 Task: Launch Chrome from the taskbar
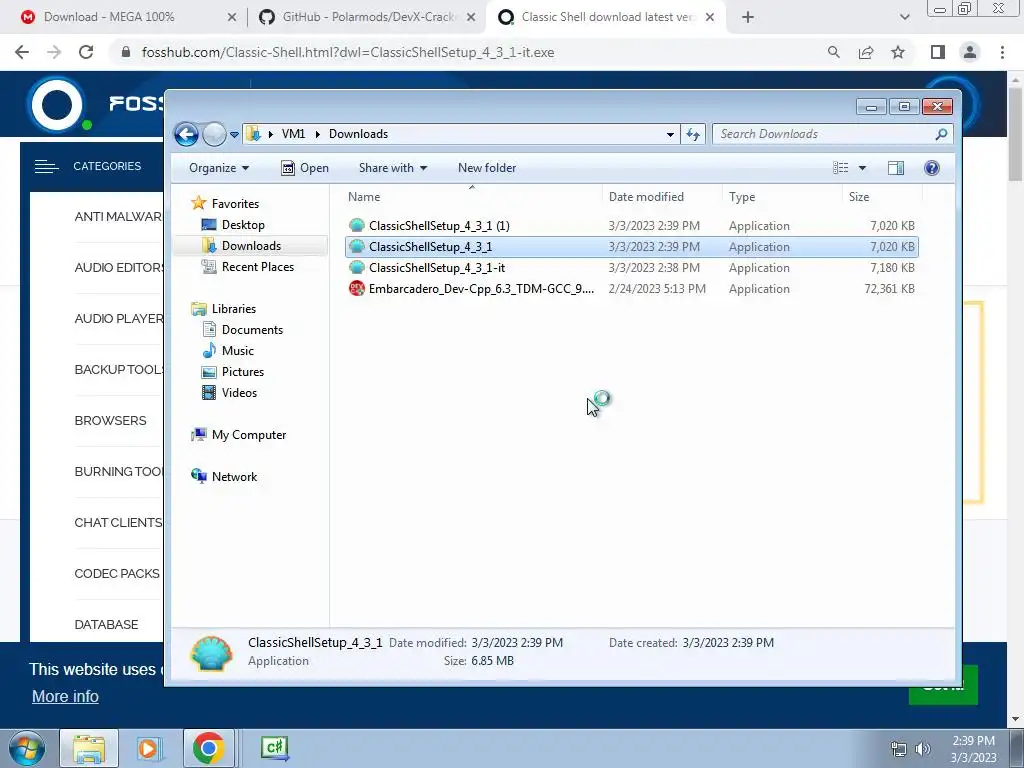tap(208, 748)
